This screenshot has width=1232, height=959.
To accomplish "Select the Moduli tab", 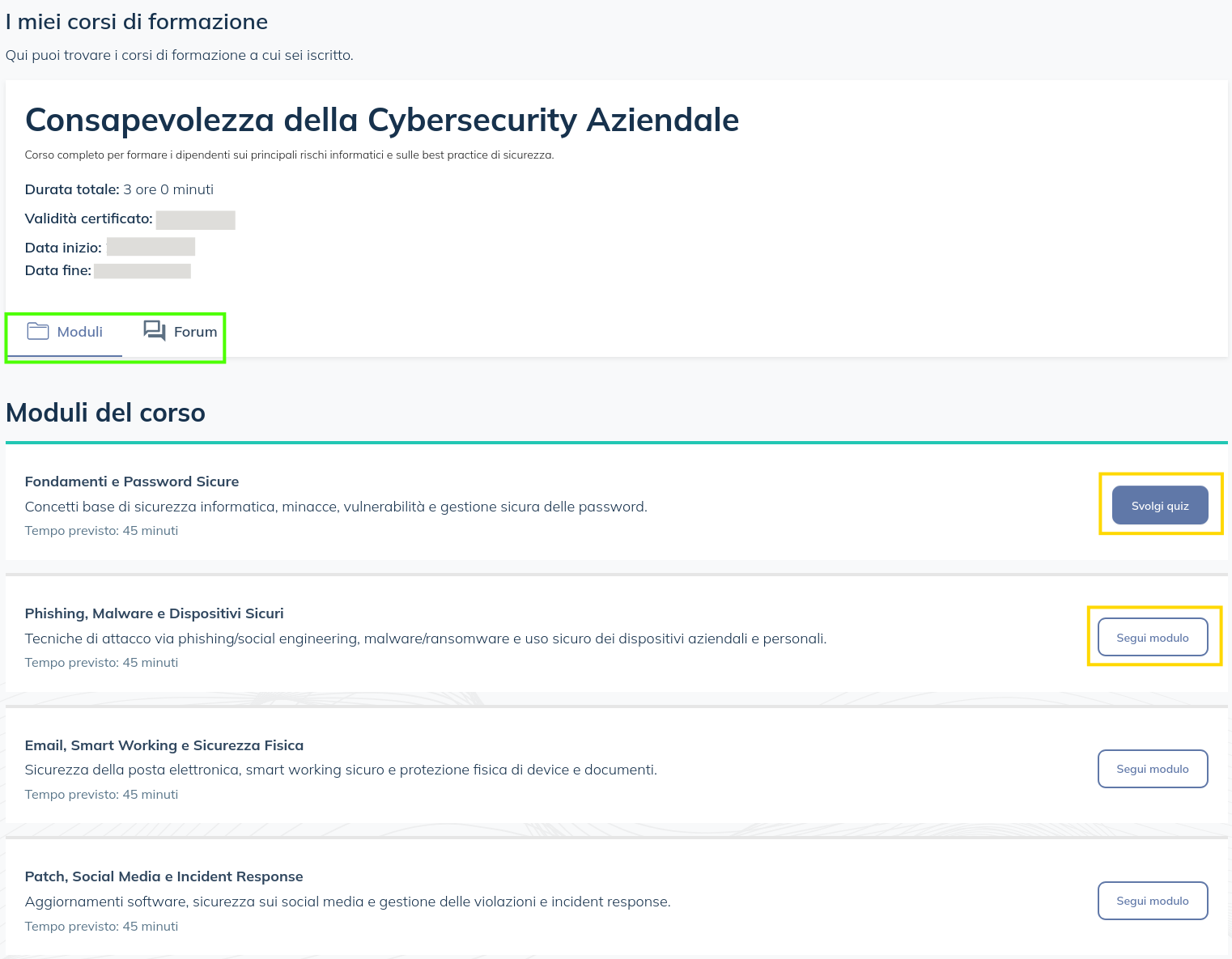I will pyautogui.click(x=80, y=331).
